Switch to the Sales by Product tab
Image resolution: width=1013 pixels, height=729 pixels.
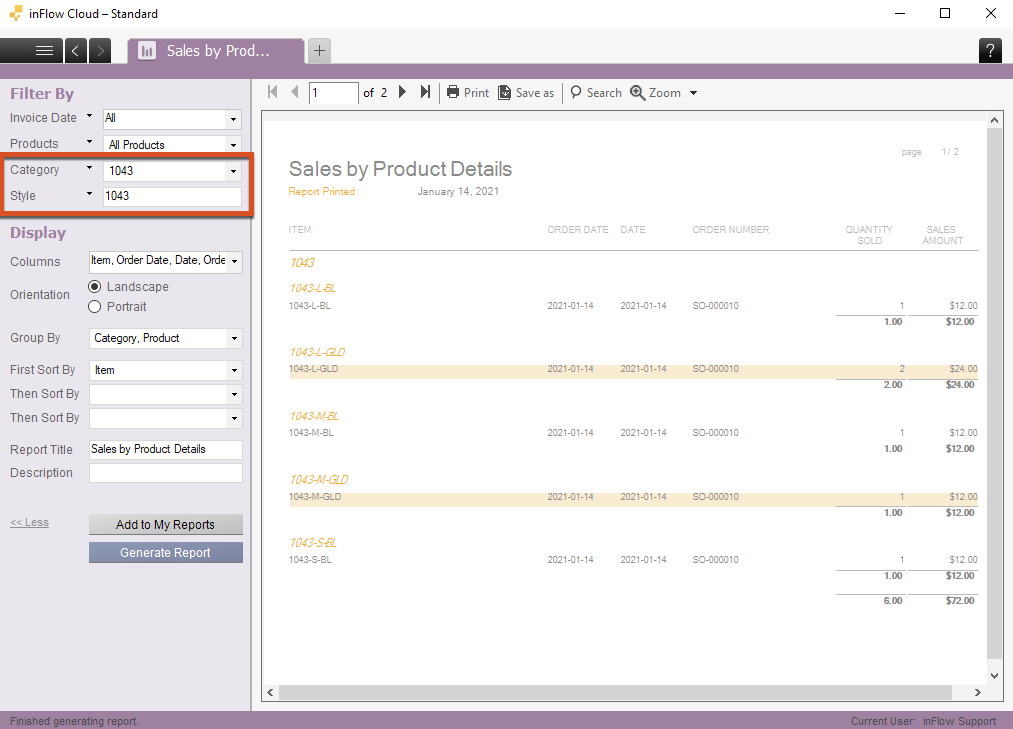[216, 51]
